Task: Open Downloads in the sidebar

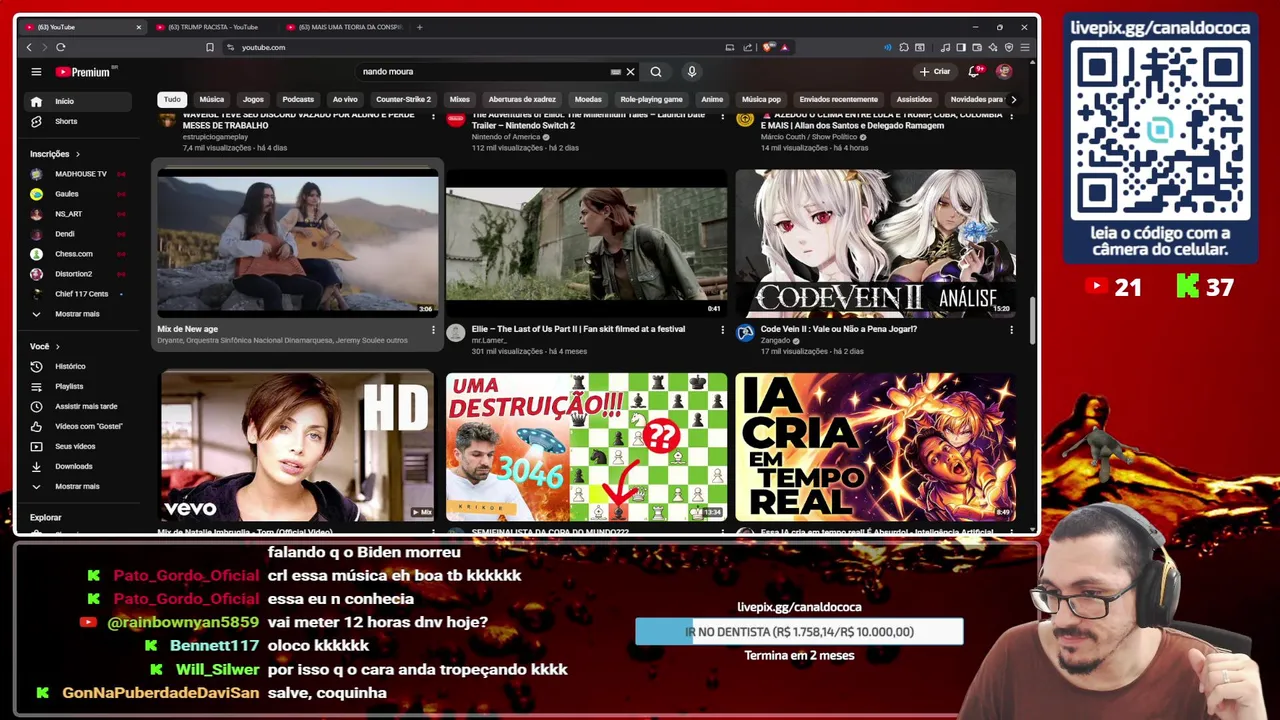Action: (x=78, y=466)
